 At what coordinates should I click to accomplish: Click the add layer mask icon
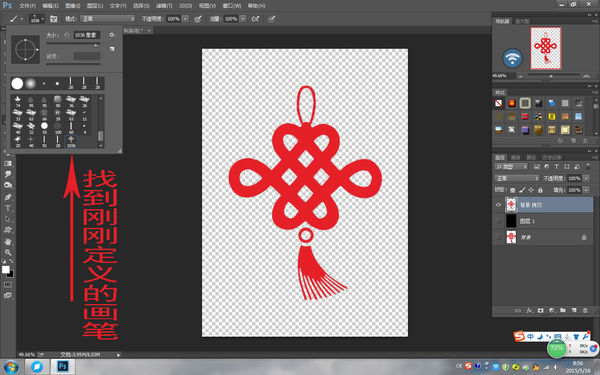[540, 310]
